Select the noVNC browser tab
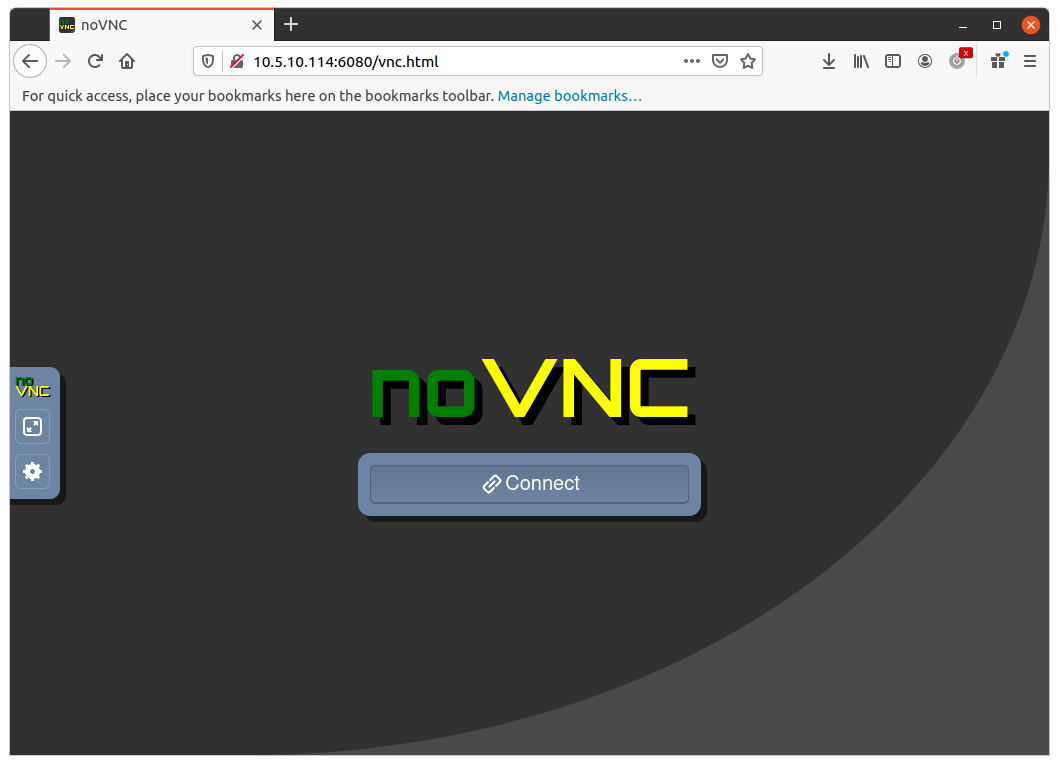Image resolution: width=1059 pixels, height=765 pixels. pos(162,25)
